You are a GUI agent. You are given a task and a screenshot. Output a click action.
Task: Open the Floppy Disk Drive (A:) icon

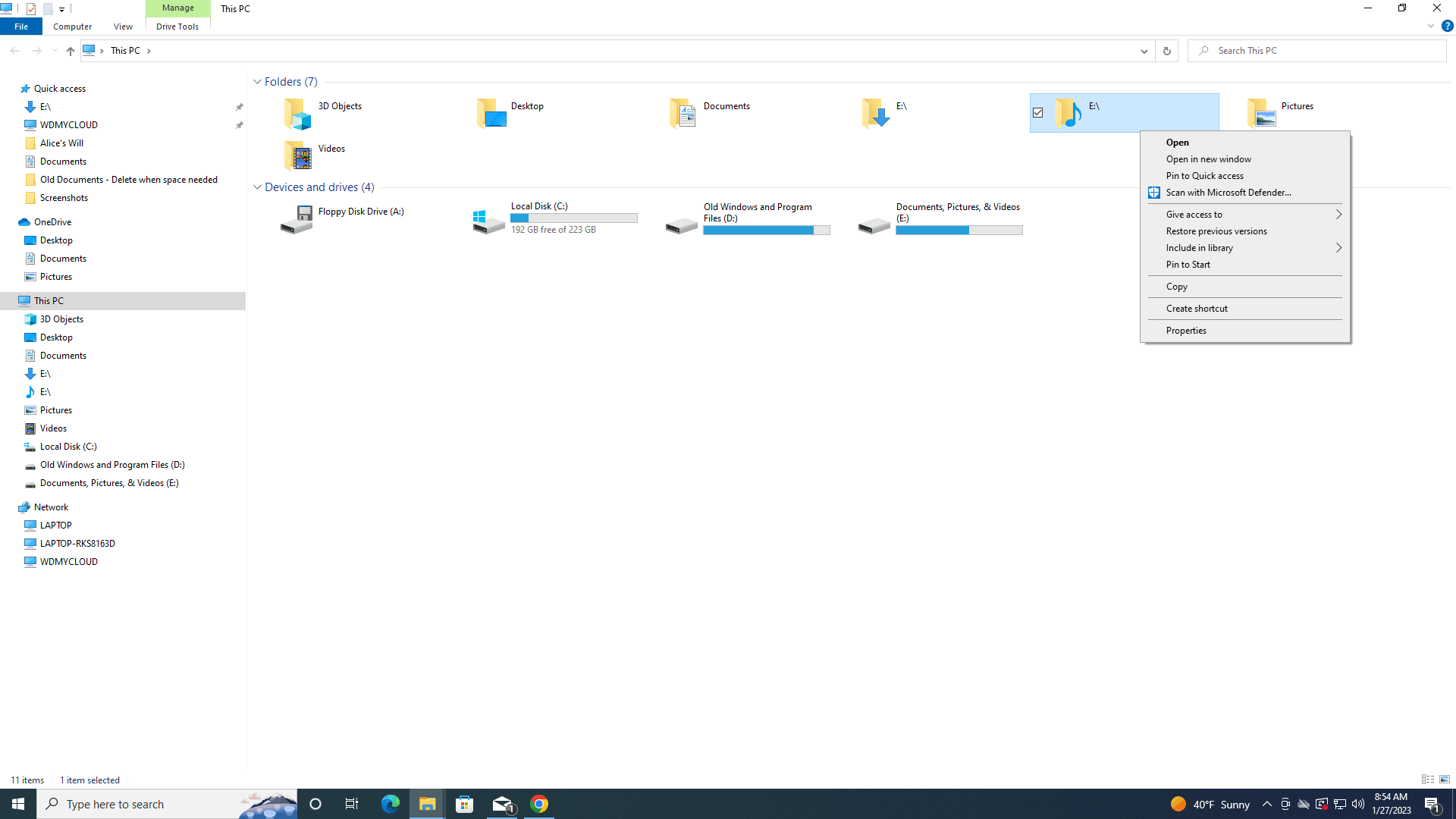coord(297,219)
